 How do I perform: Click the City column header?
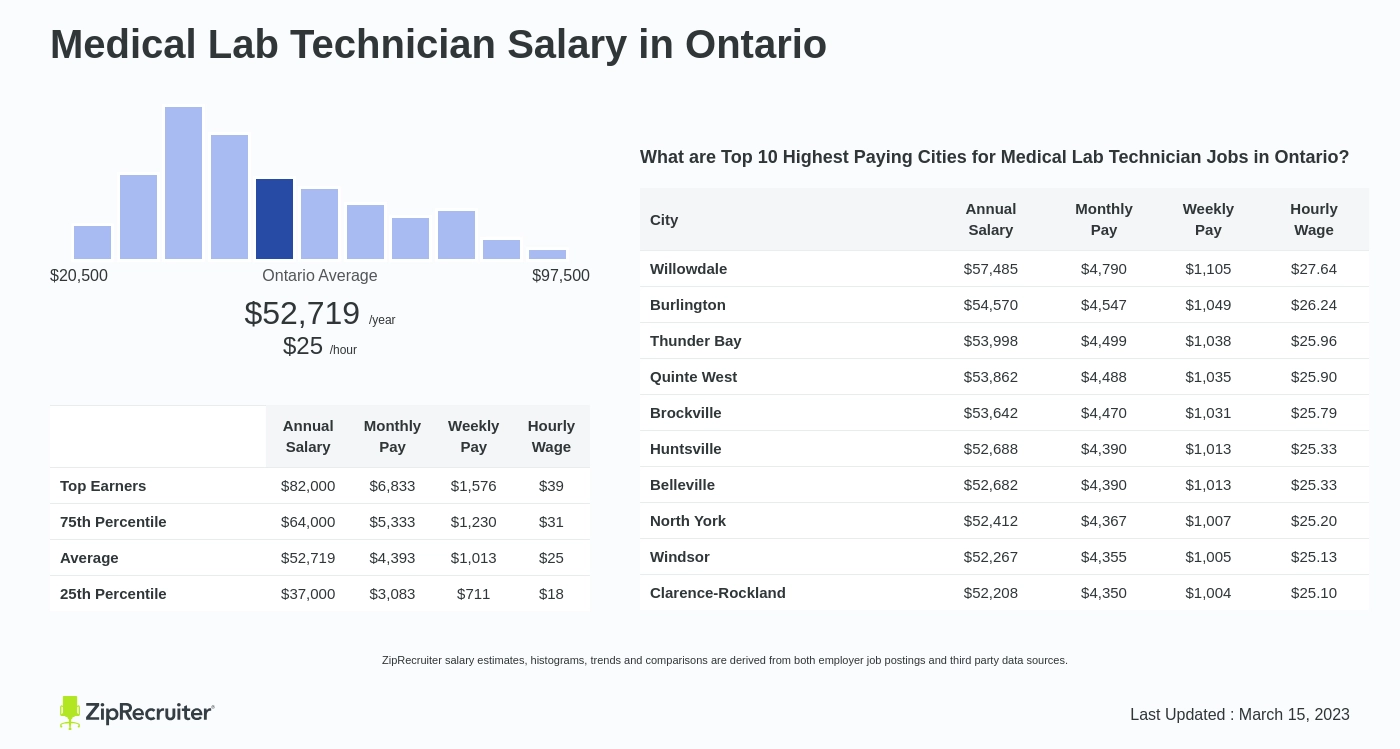[x=664, y=219]
